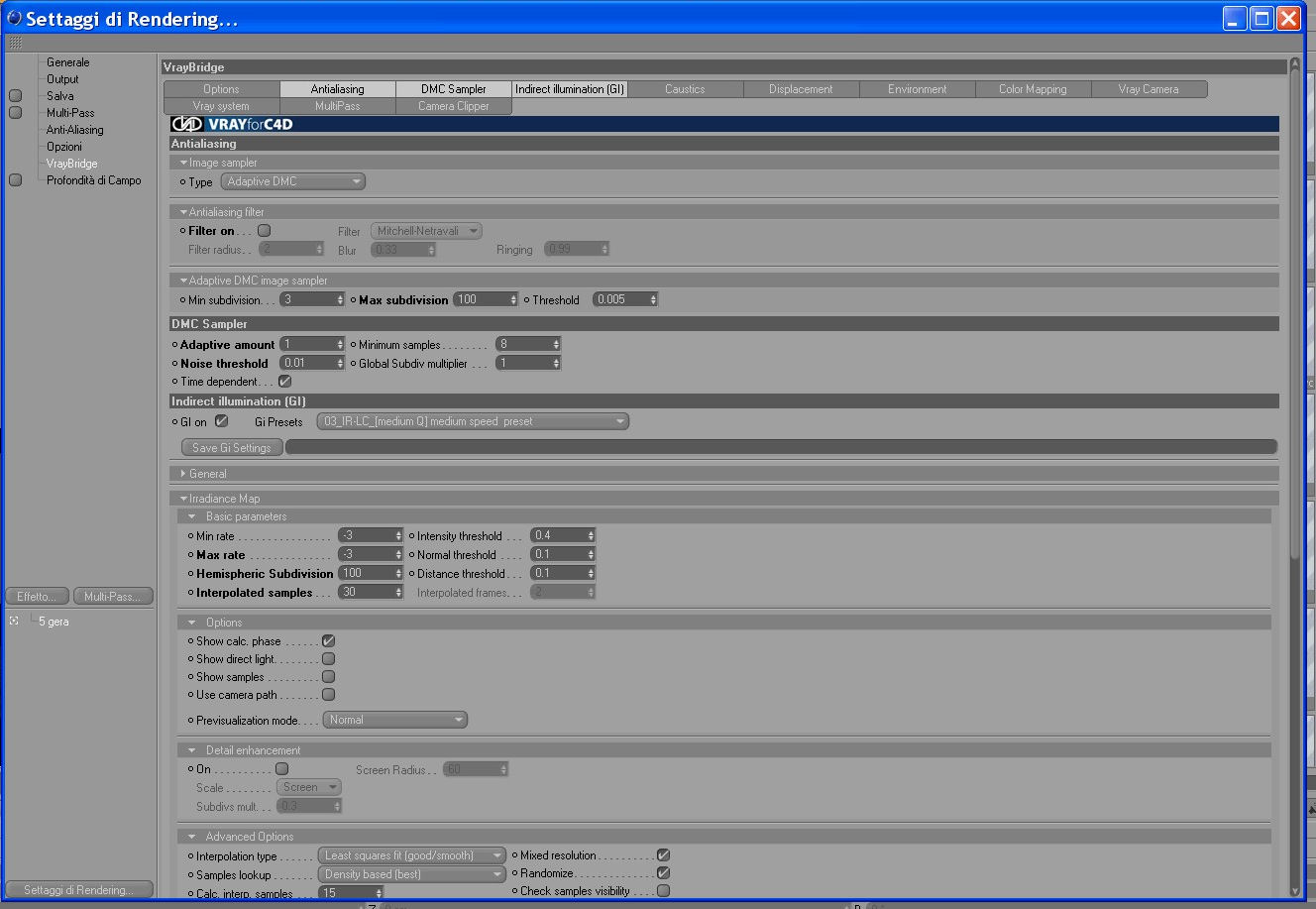This screenshot has width=1316, height=909.
Task: Uncheck Time dependent
Action: coord(285,382)
